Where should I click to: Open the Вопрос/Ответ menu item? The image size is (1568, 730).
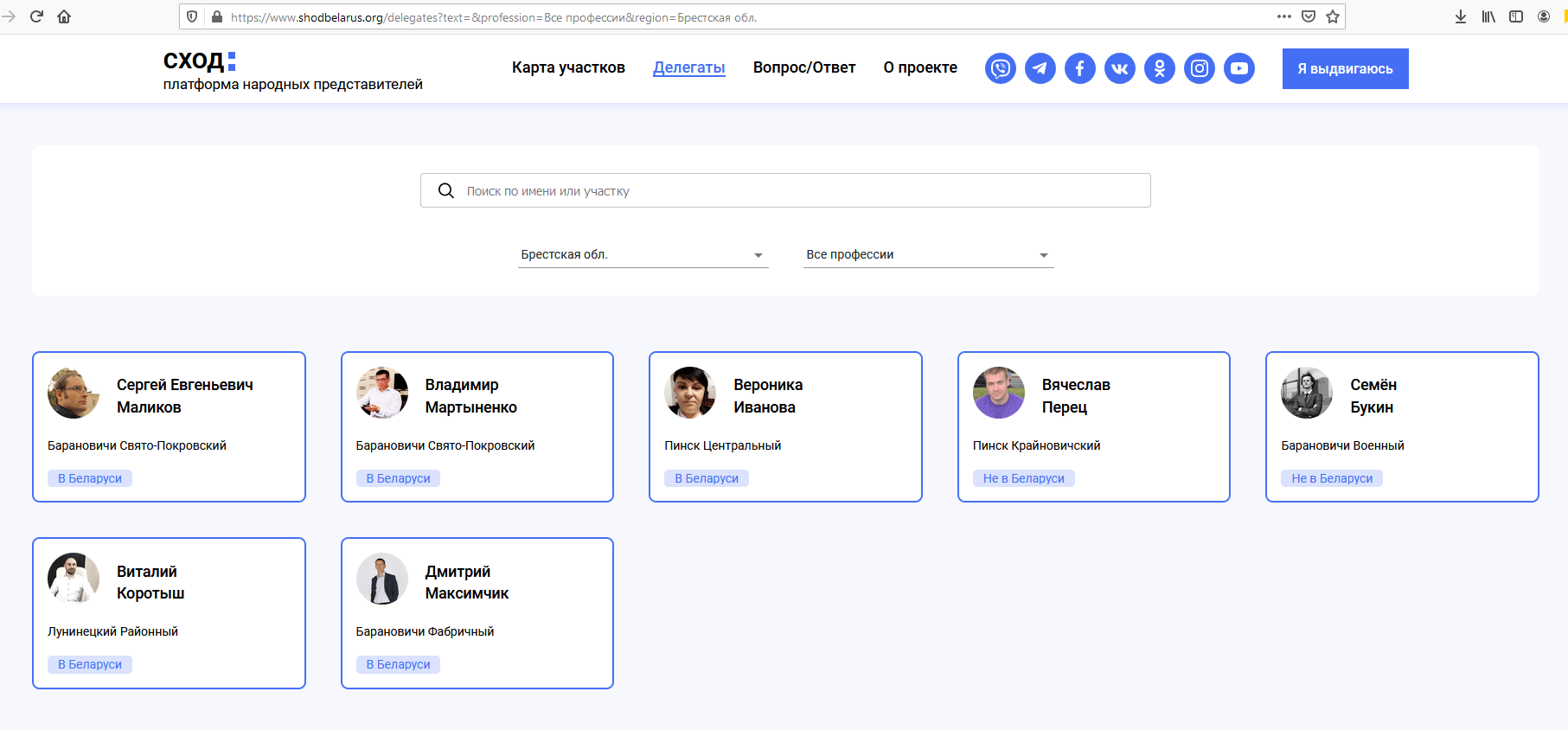point(803,67)
